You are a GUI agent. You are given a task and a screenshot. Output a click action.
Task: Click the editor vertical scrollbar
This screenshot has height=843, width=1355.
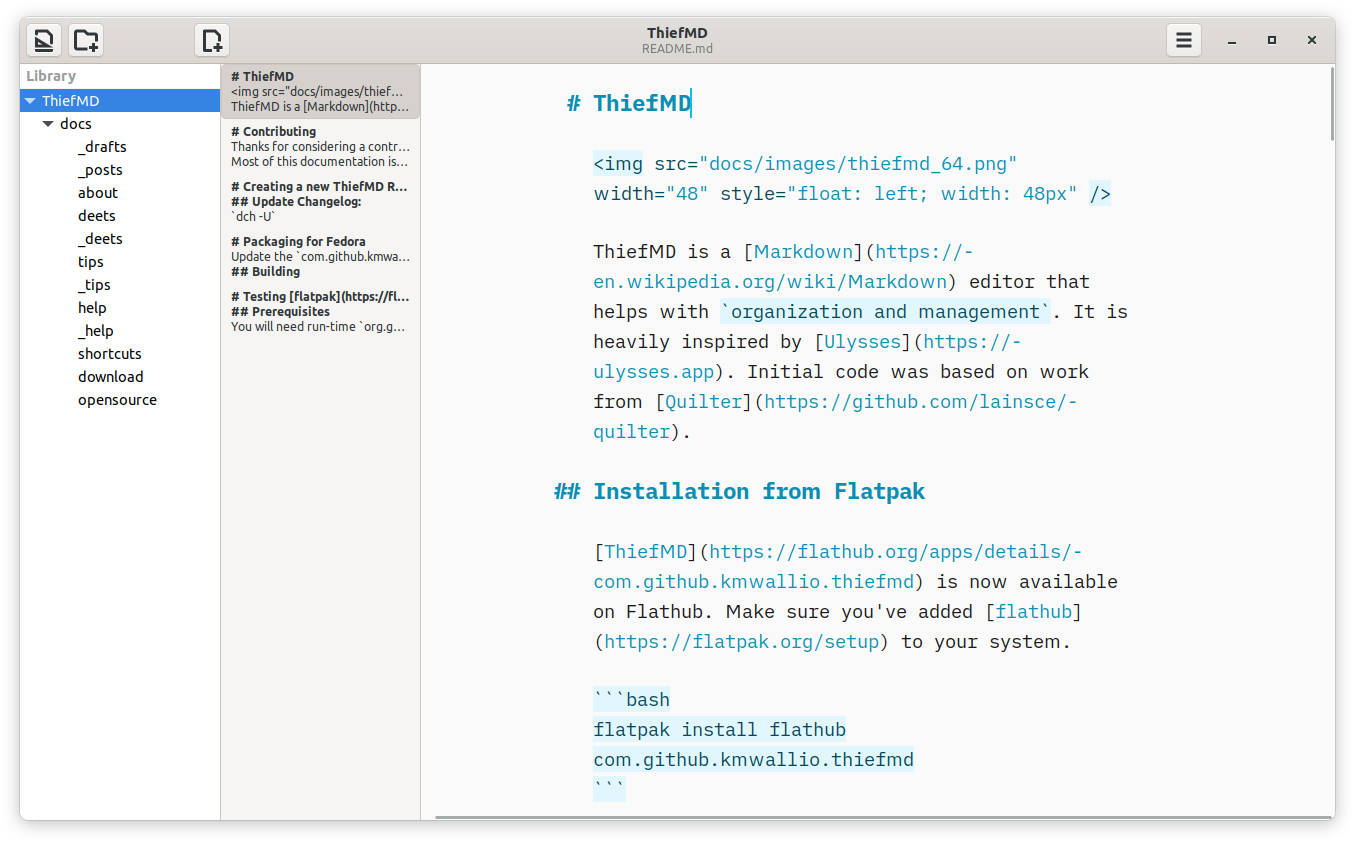pyautogui.click(x=1331, y=104)
